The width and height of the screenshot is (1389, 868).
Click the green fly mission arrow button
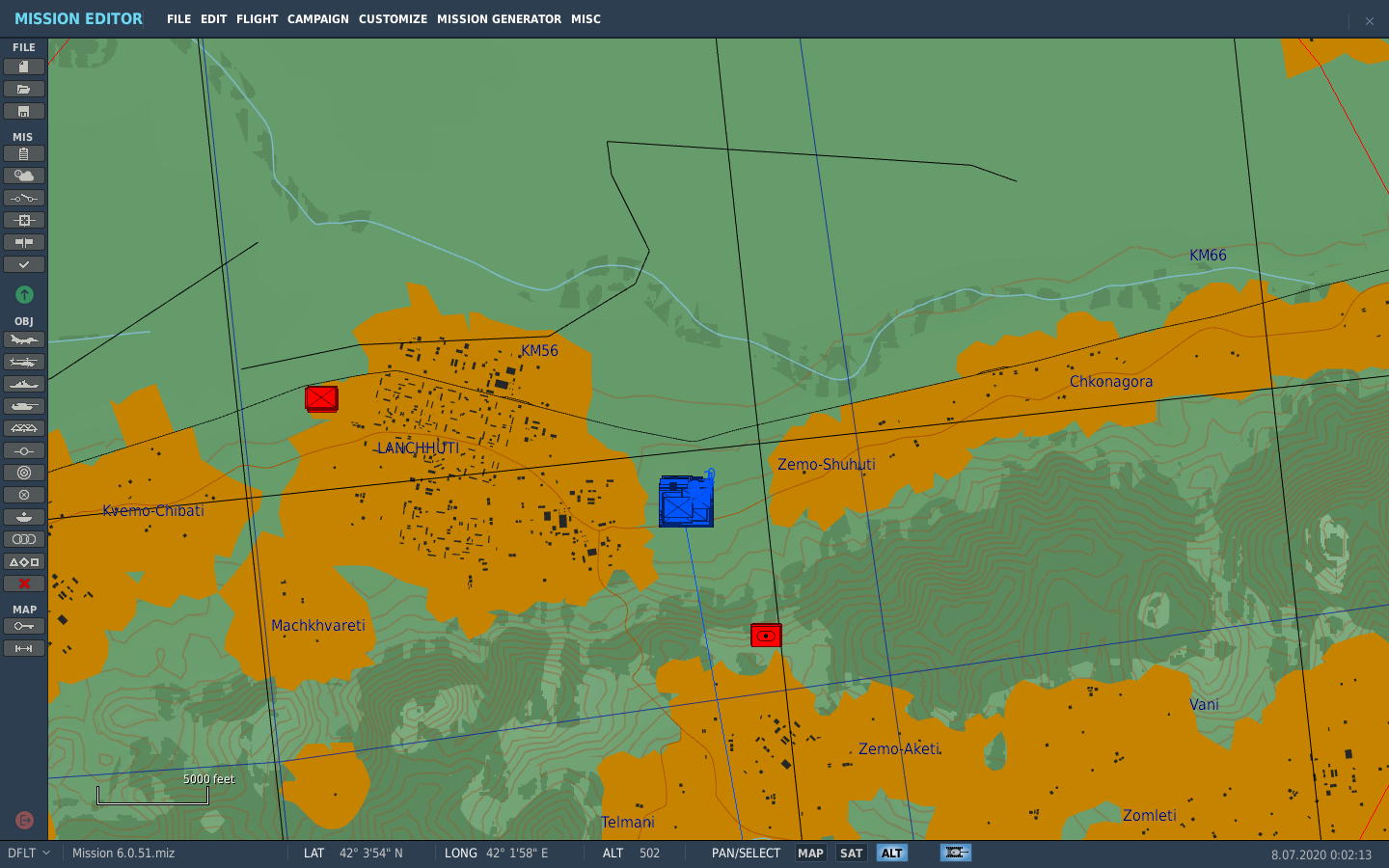click(x=24, y=294)
